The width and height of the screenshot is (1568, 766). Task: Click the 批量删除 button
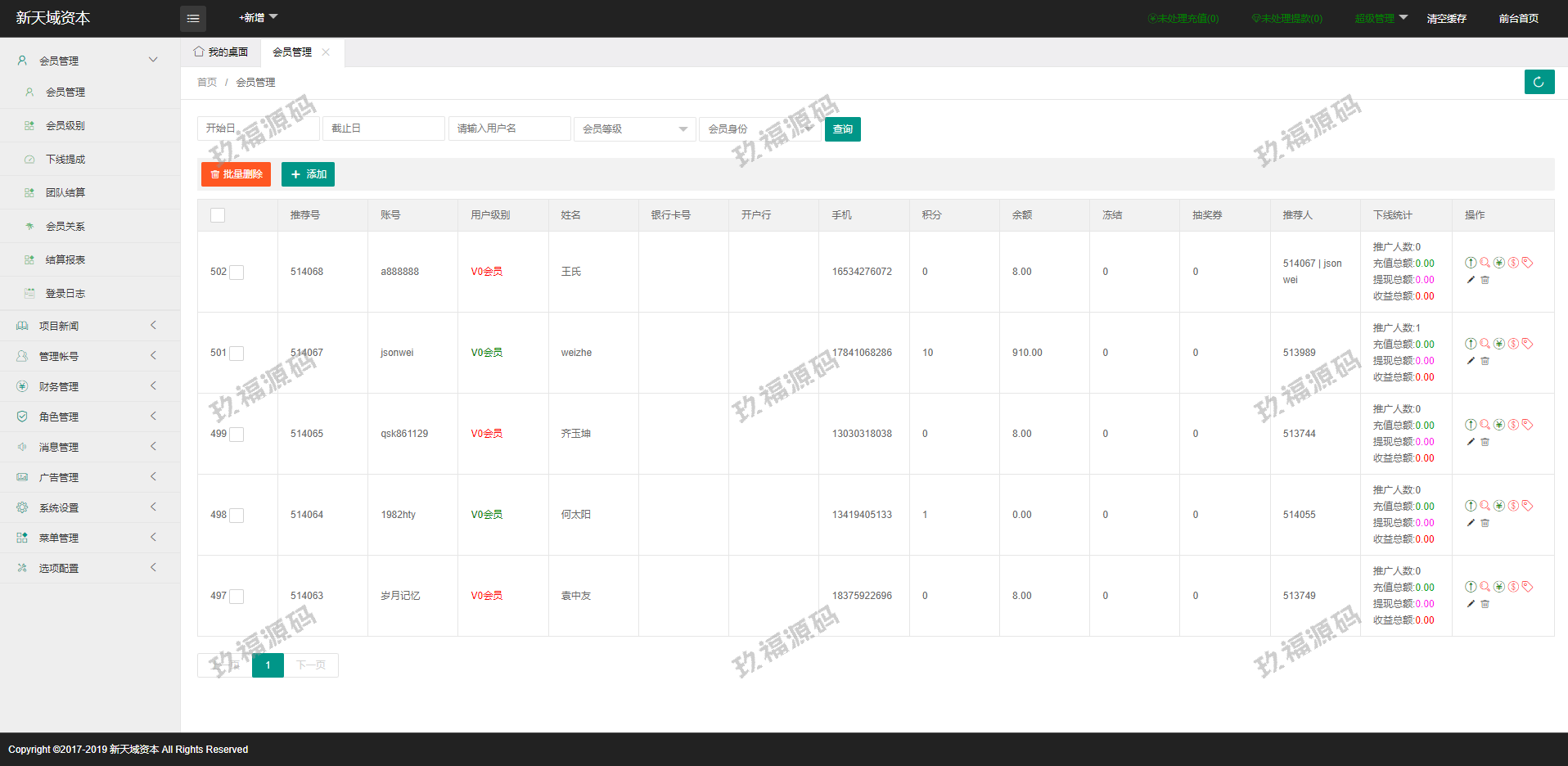(236, 174)
